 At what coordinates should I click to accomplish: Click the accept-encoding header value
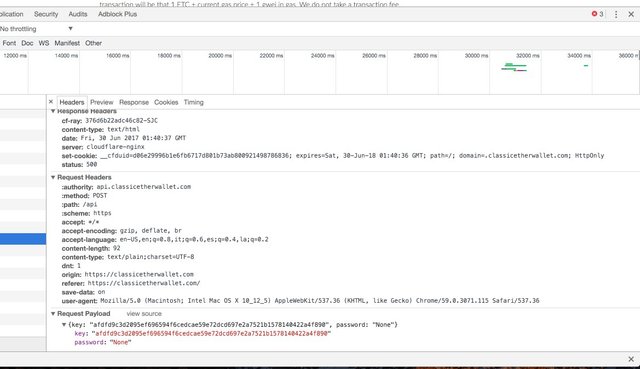tap(151, 231)
